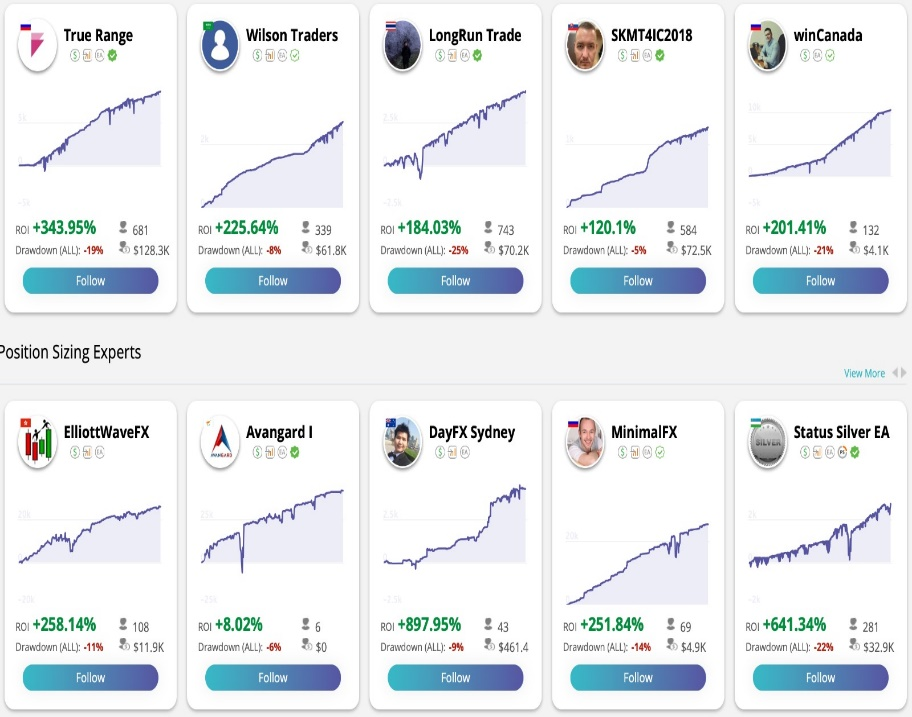
Task: Click the funds icon beside $61.8K
Action: point(305,248)
